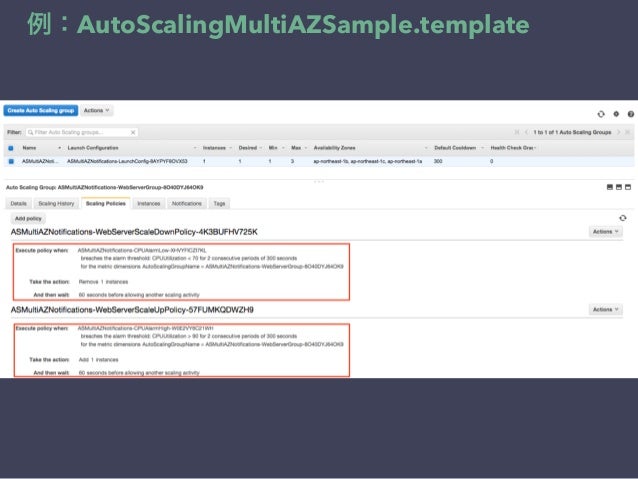
Task: Switch to the Details tab
Action: (x=19, y=203)
